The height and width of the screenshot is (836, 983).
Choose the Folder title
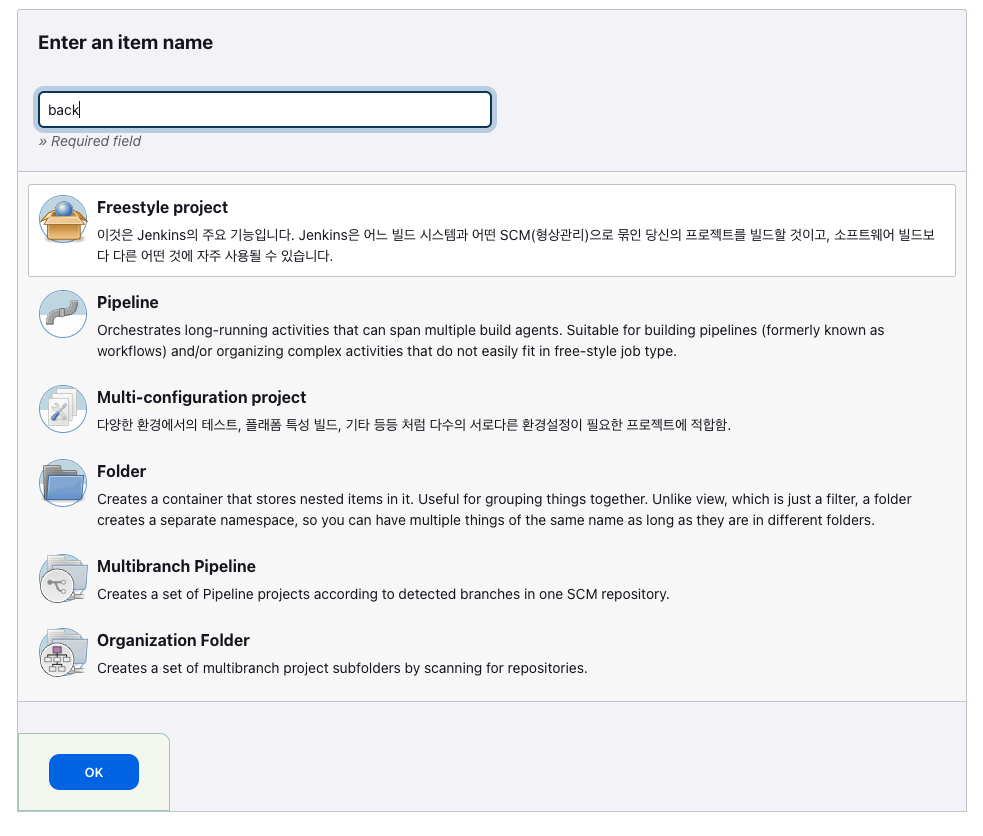point(121,471)
